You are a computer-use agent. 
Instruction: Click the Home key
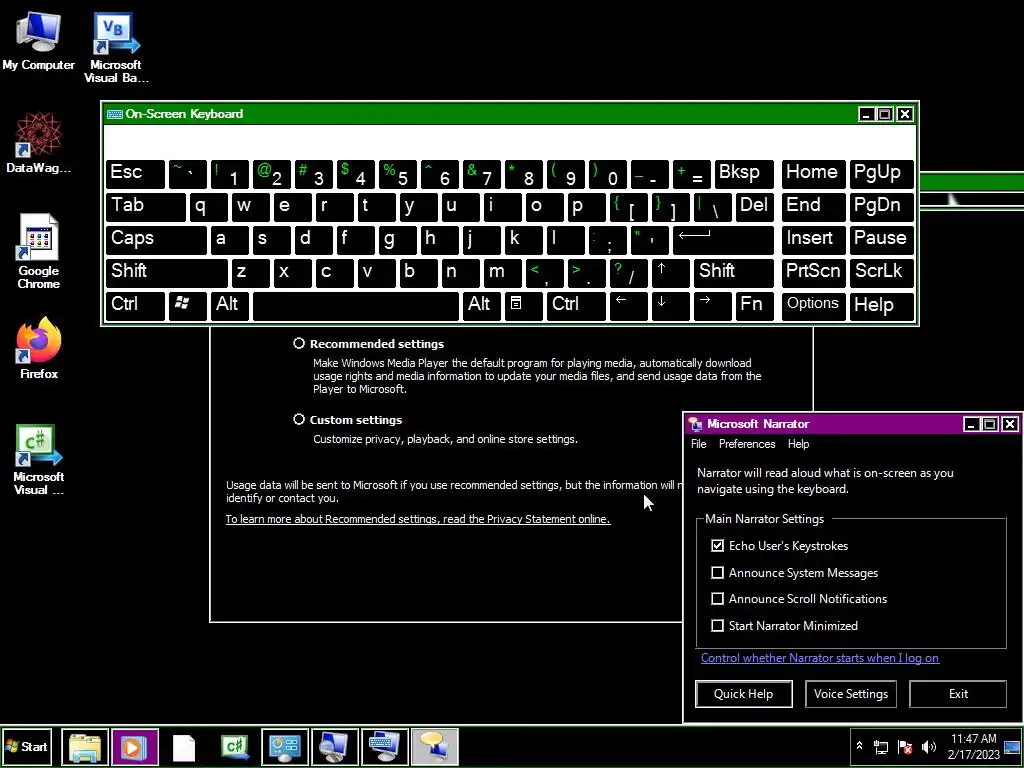813,174
